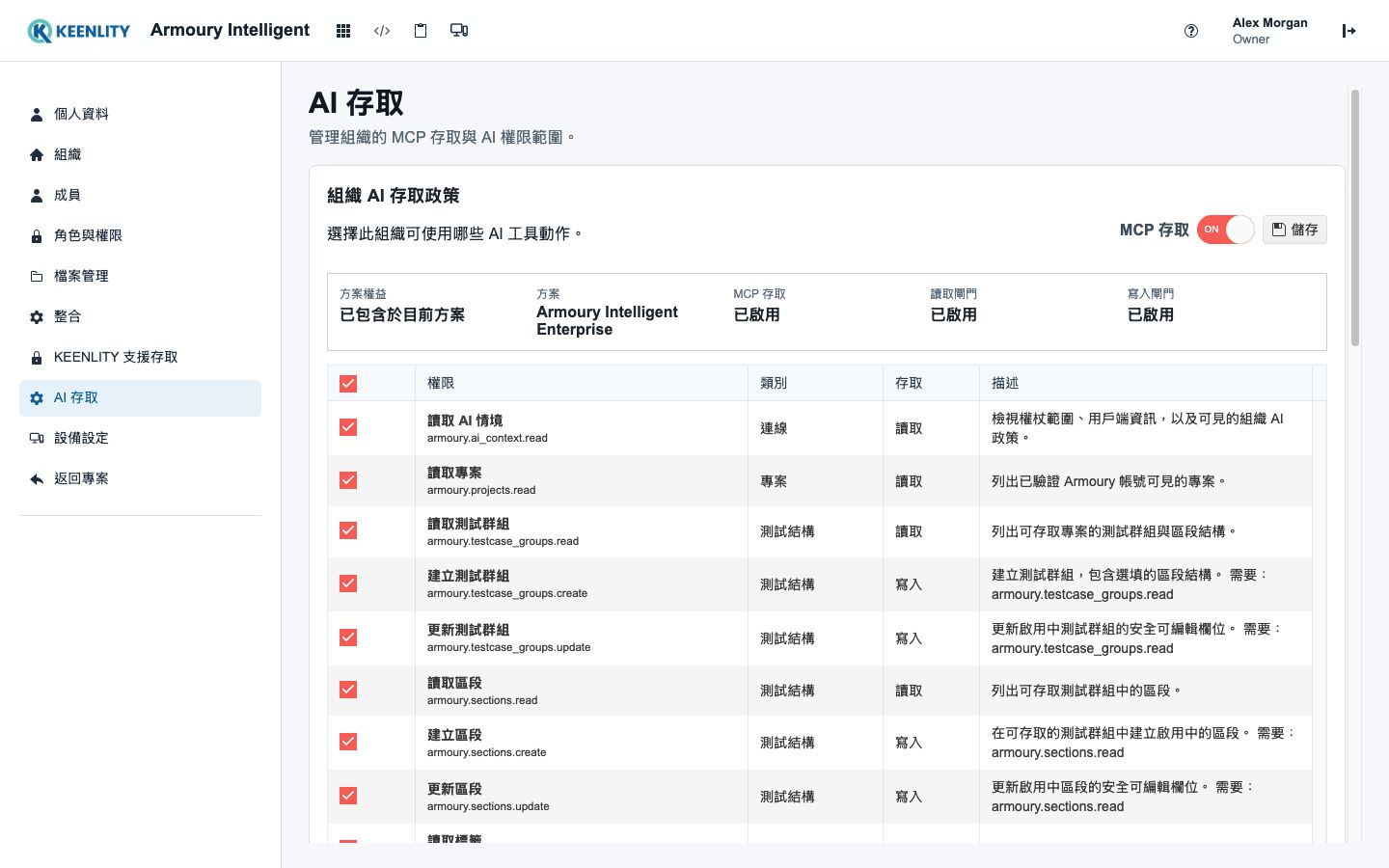Select AI 存取 sidebar item

point(140,397)
